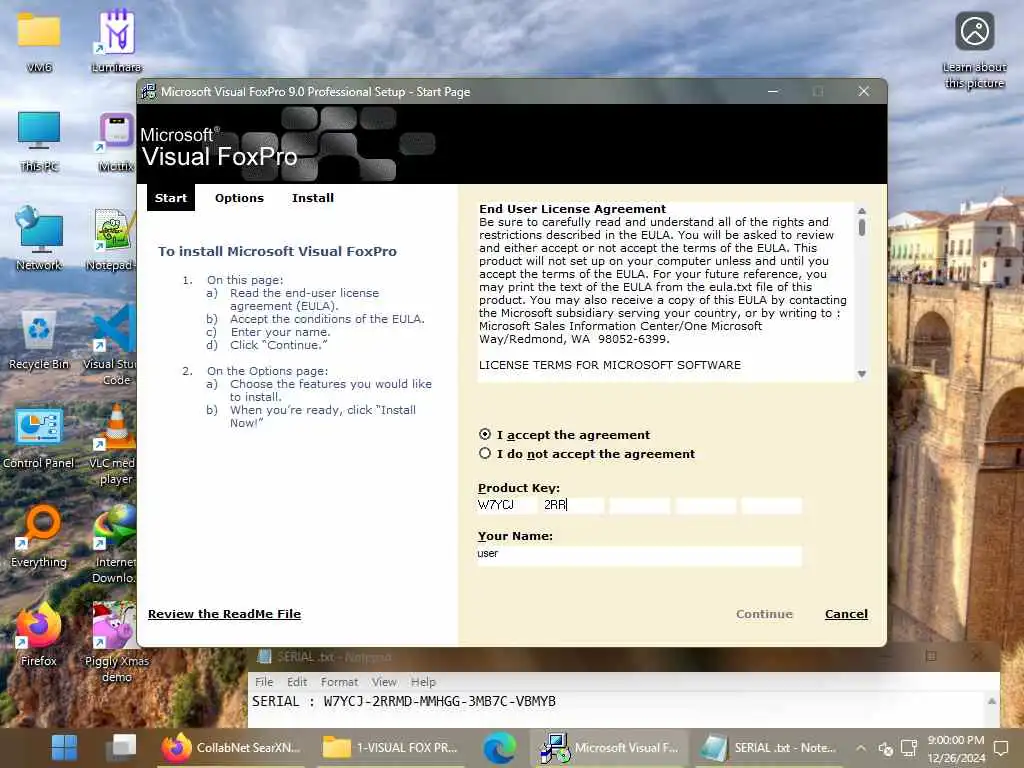Switch to Microsoft Visual FoxPro taskbar item

coord(610,748)
